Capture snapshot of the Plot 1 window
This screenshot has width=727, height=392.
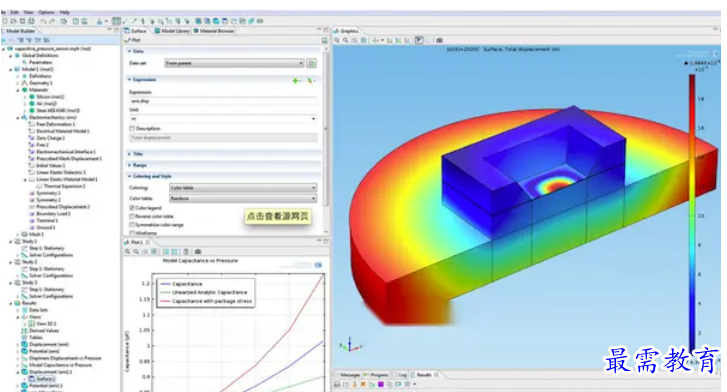tap(198, 251)
